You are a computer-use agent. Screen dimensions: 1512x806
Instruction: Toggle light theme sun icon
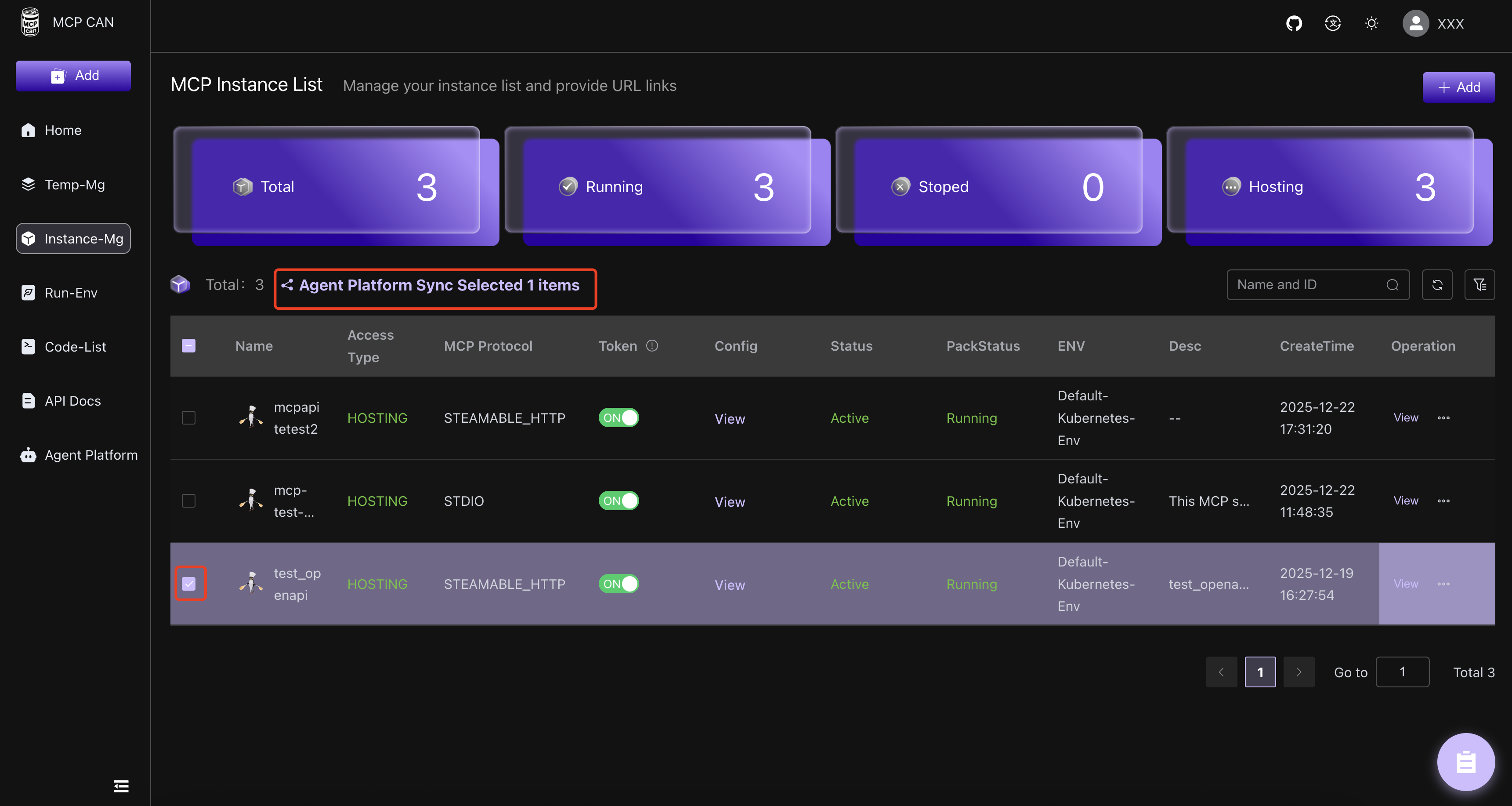[x=1371, y=23]
